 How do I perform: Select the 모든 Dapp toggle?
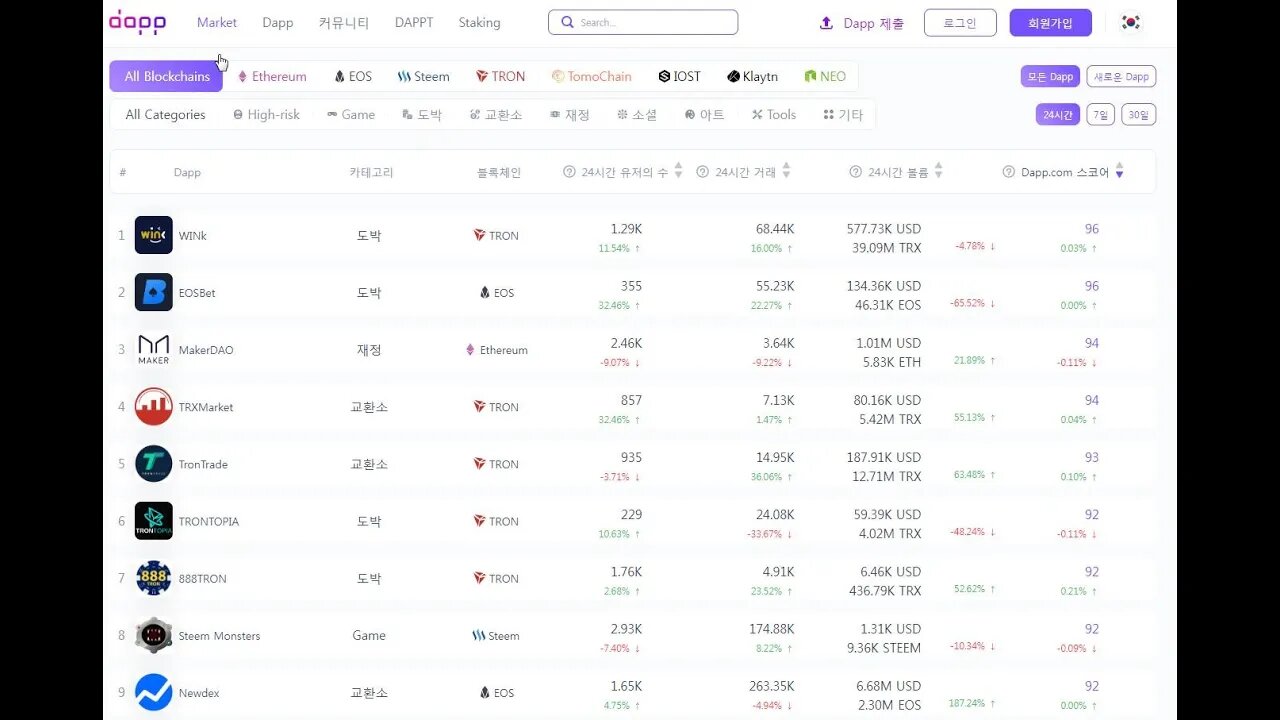click(1050, 76)
